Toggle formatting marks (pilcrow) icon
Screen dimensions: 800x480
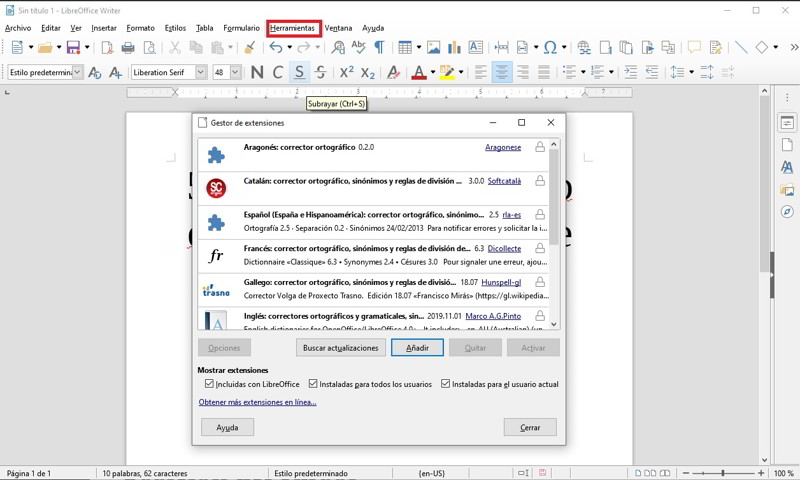point(379,47)
